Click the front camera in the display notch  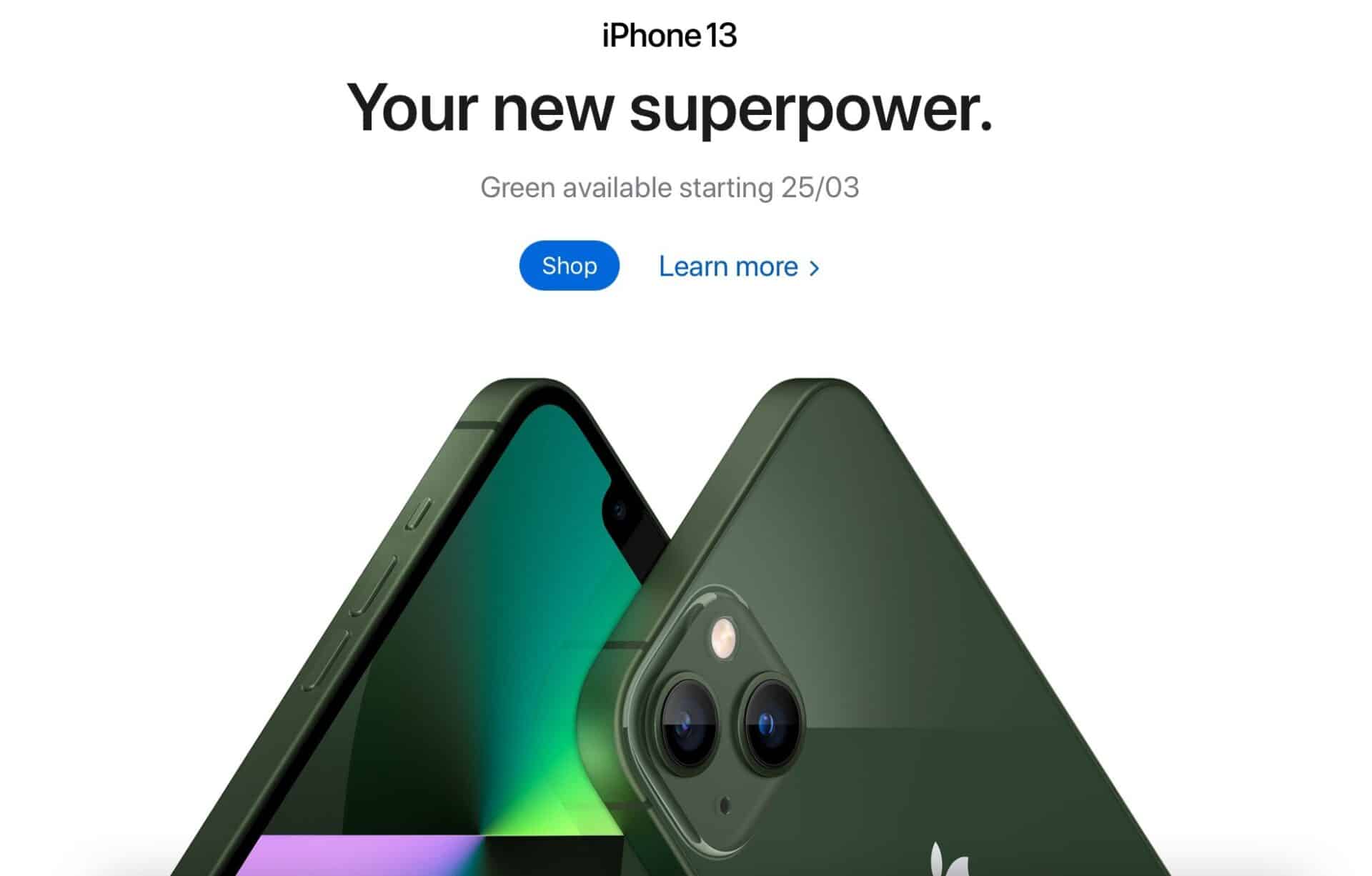[x=618, y=510]
